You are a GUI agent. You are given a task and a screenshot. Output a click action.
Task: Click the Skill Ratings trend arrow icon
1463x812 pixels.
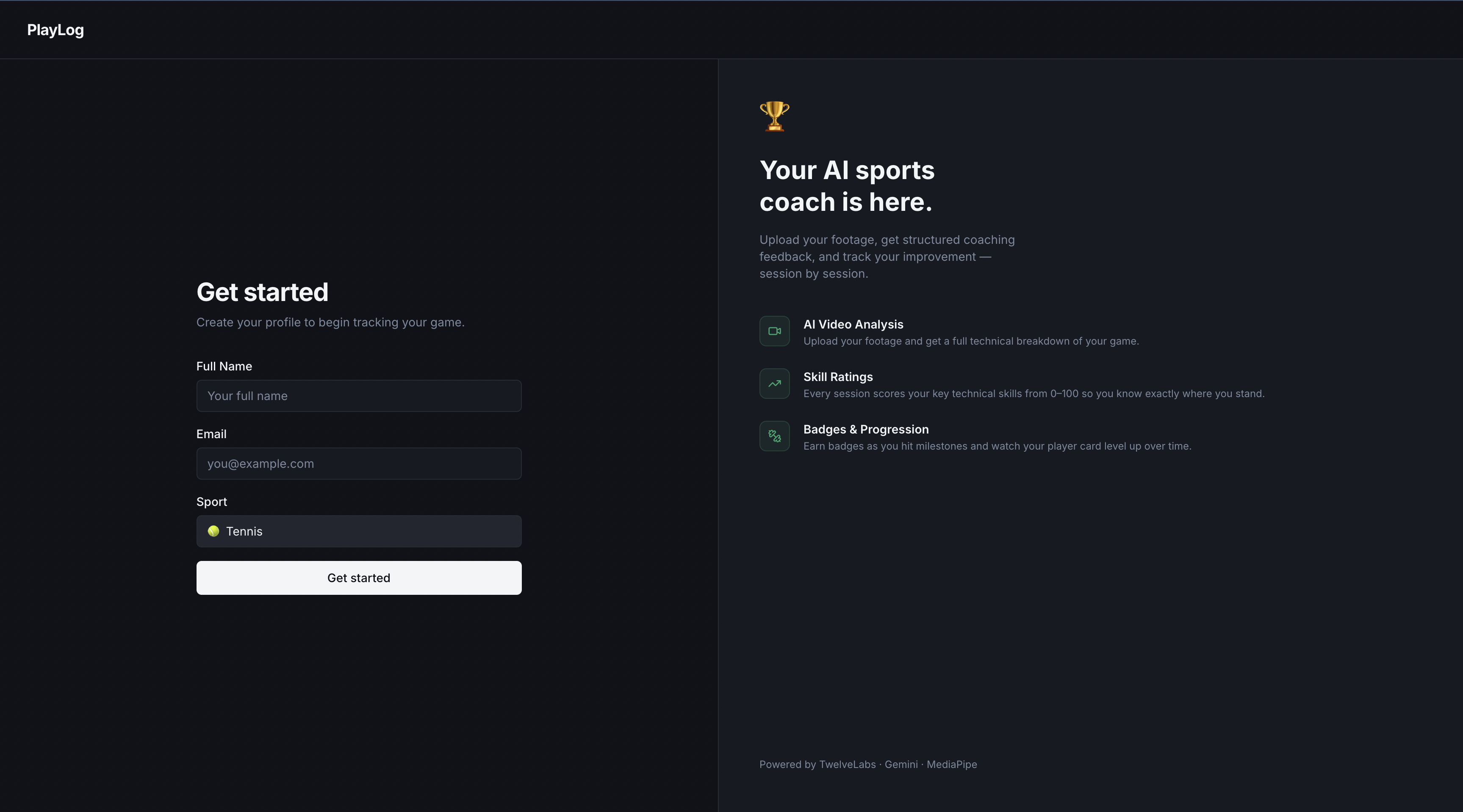click(774, 384)
